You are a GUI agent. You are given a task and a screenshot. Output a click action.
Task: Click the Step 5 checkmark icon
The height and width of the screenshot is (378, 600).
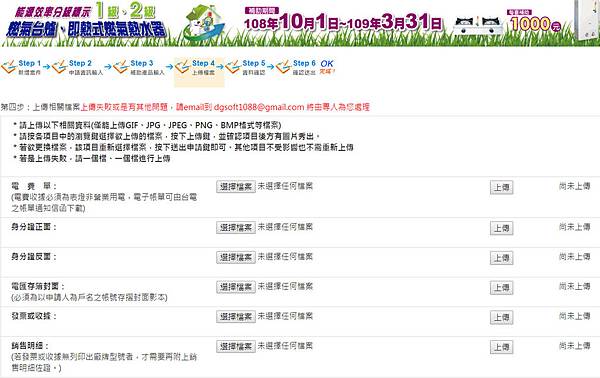point(233,67)
